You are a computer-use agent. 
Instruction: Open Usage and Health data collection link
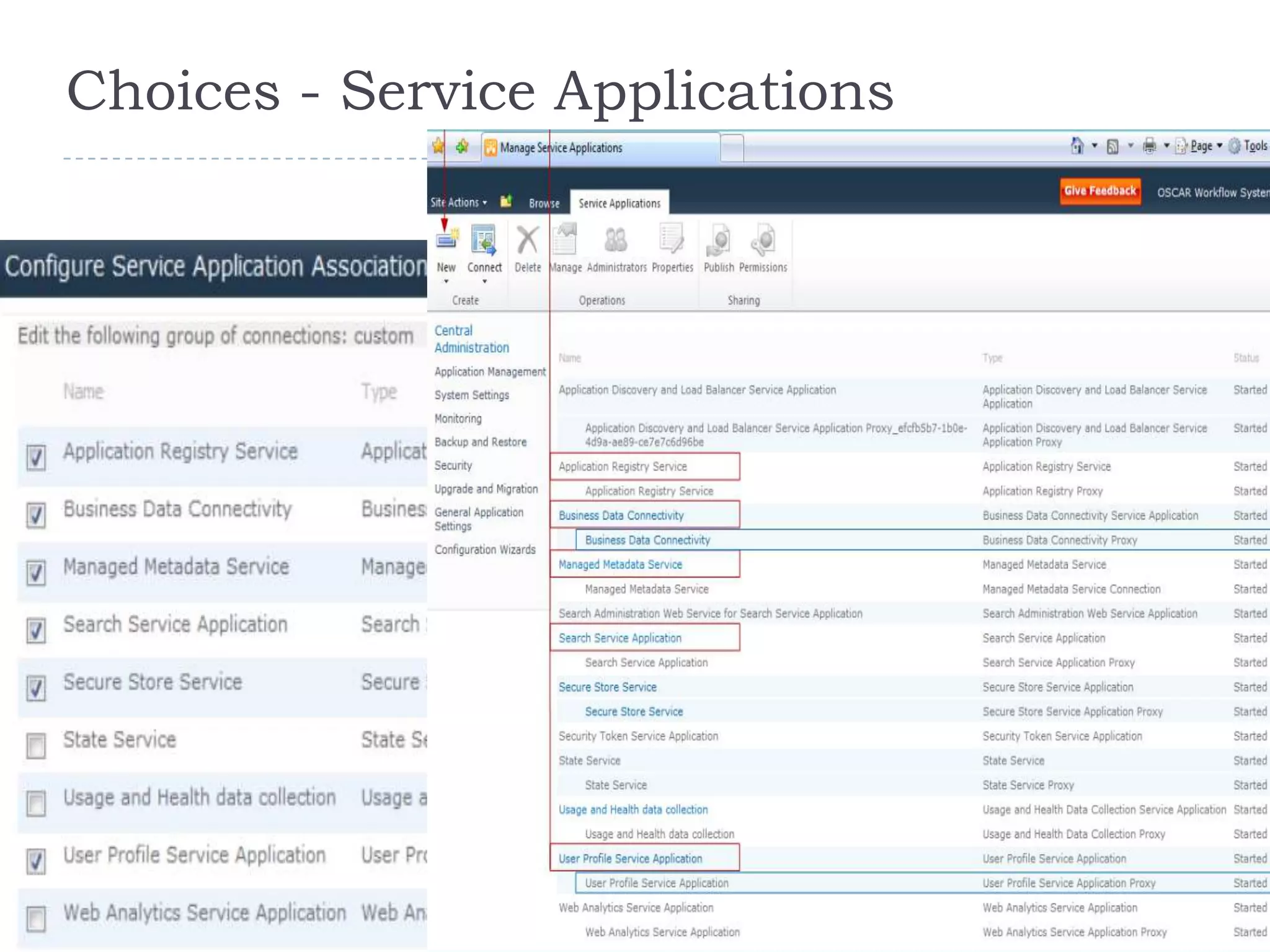point(633,810)
